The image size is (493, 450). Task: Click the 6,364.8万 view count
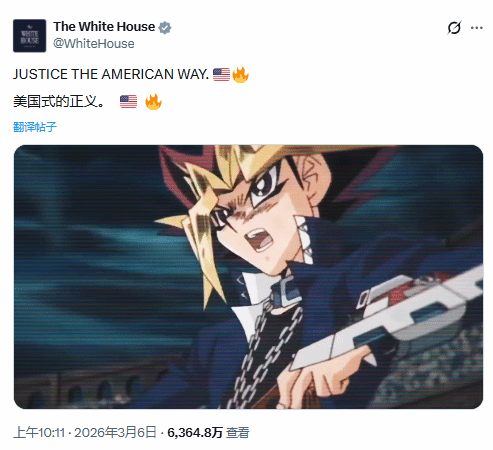195,433
